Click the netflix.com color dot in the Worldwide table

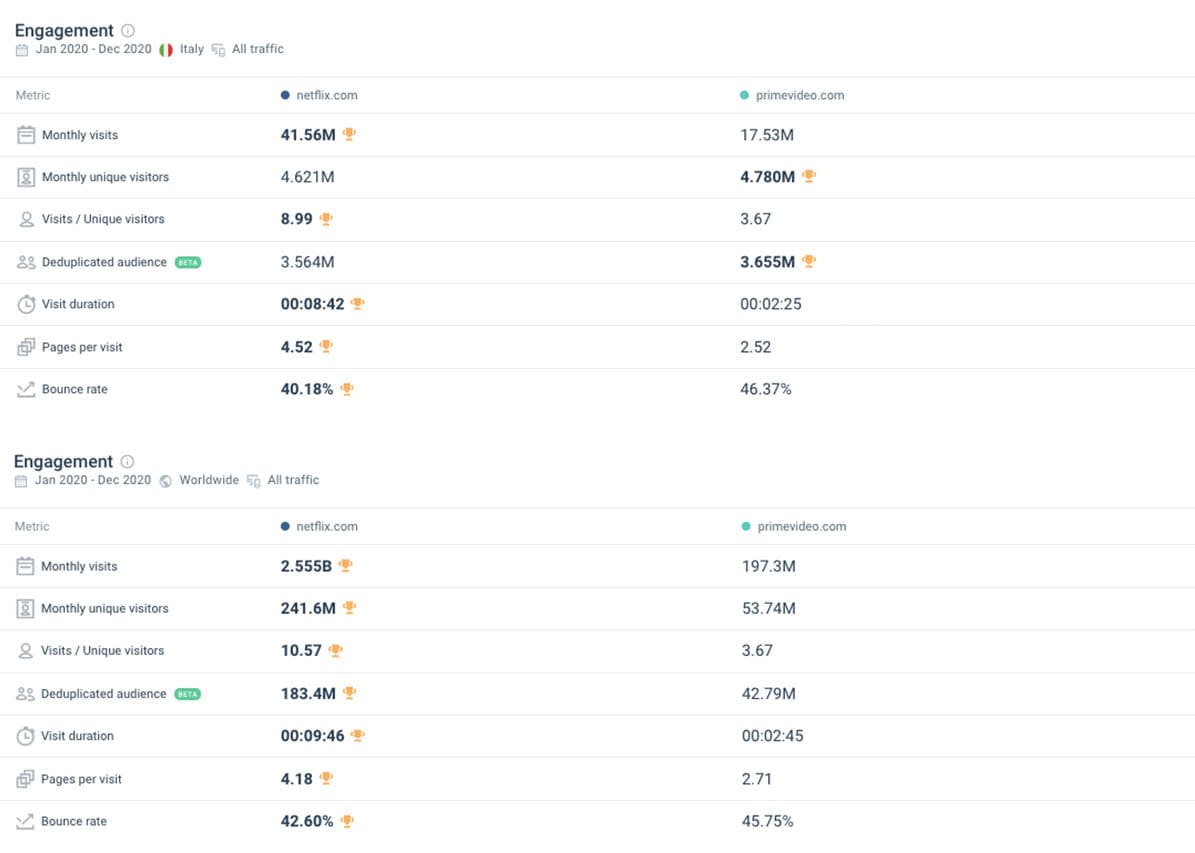(285, 527)
